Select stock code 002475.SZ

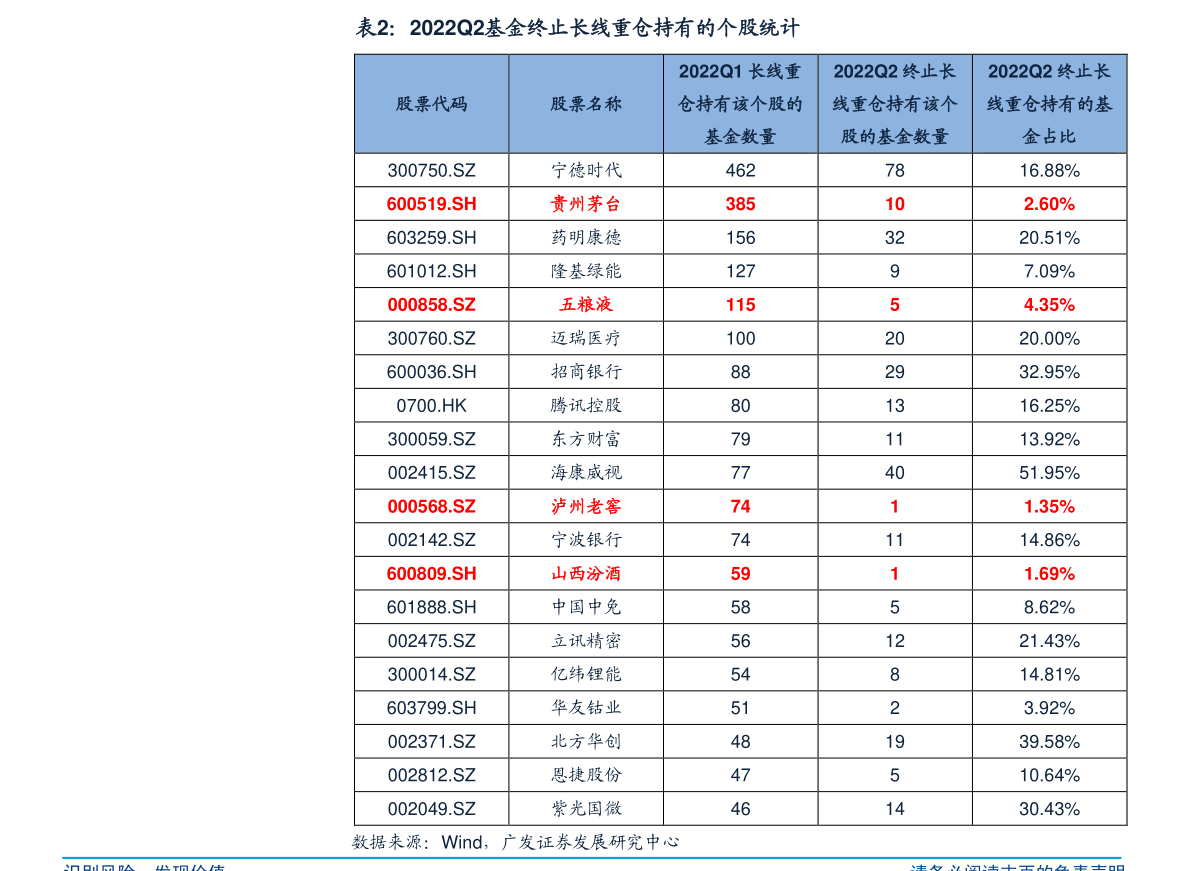431,641
